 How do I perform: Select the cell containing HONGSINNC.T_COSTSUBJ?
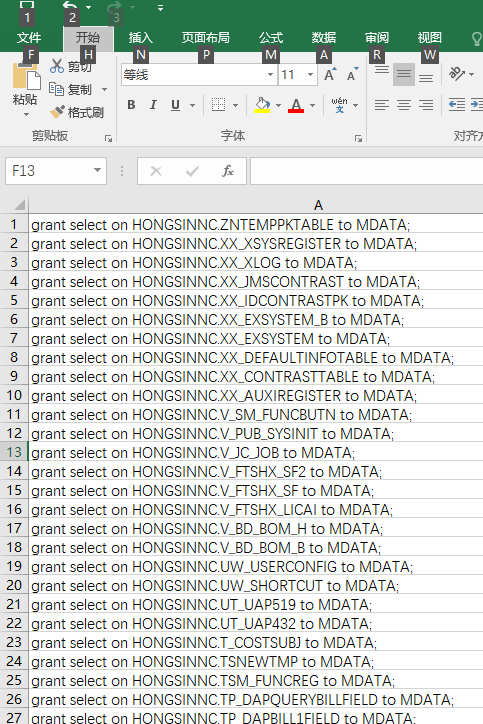[x=256, y=642]
